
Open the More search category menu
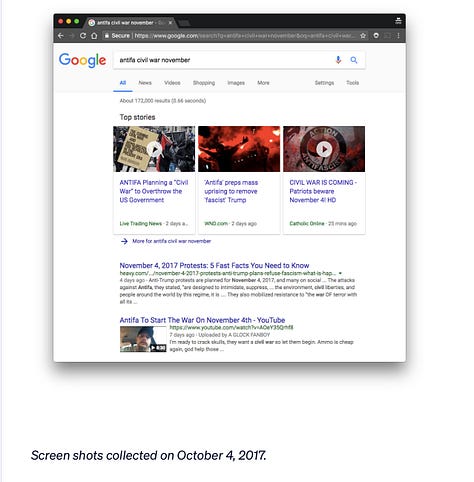(x=263, y=83)
